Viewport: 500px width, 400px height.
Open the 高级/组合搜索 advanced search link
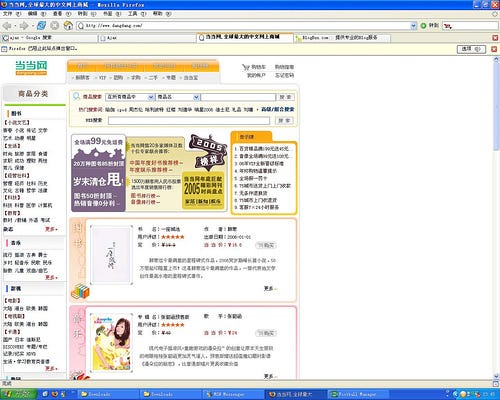(x=278, y=109)
